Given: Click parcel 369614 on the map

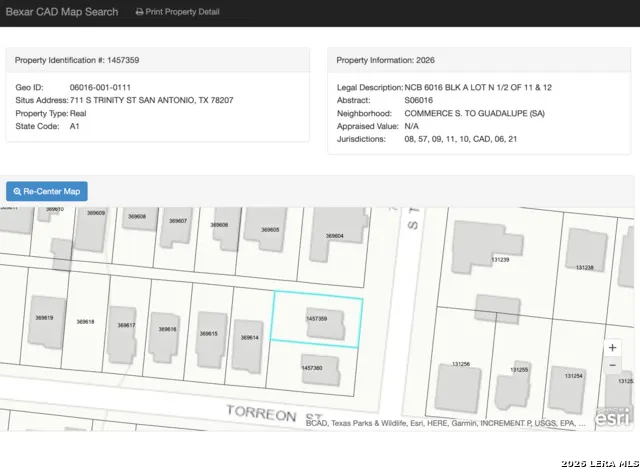Looking at the screenshot, I should 250,338.
